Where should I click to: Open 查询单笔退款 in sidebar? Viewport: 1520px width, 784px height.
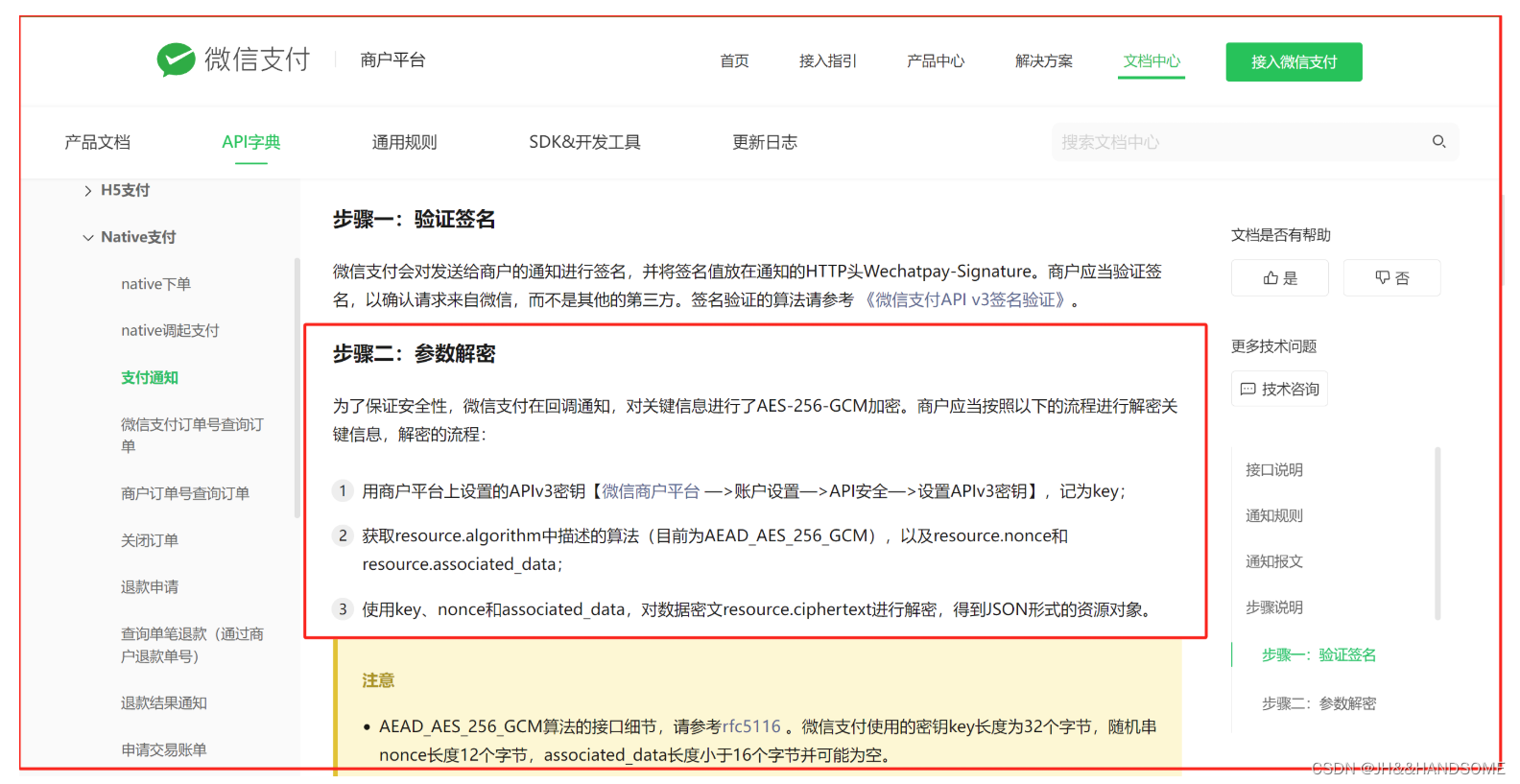click(x=192, y=645)
